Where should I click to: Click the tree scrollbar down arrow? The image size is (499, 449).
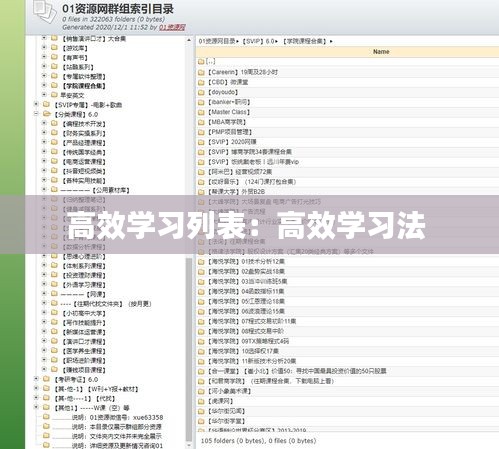(x=189, y=445)
